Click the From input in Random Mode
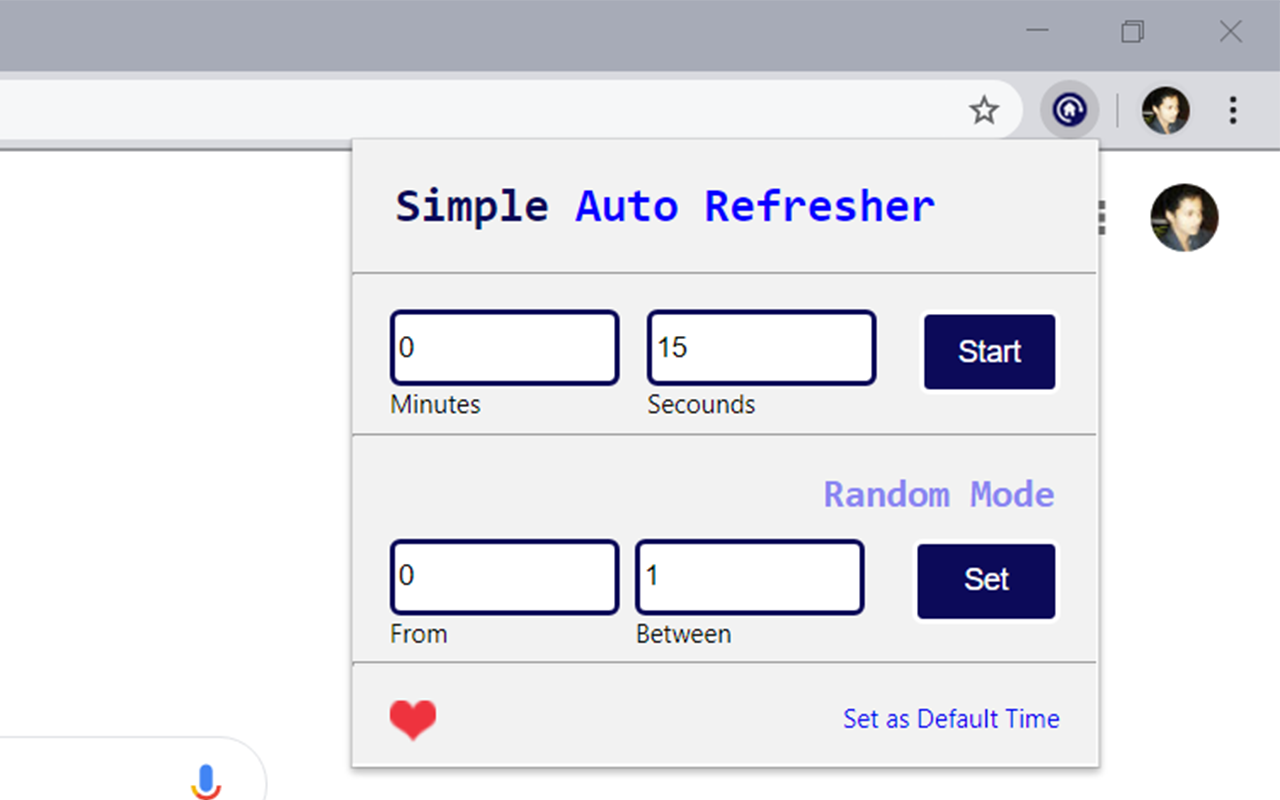Screen dimensions: 1280x800 (504, 576)
